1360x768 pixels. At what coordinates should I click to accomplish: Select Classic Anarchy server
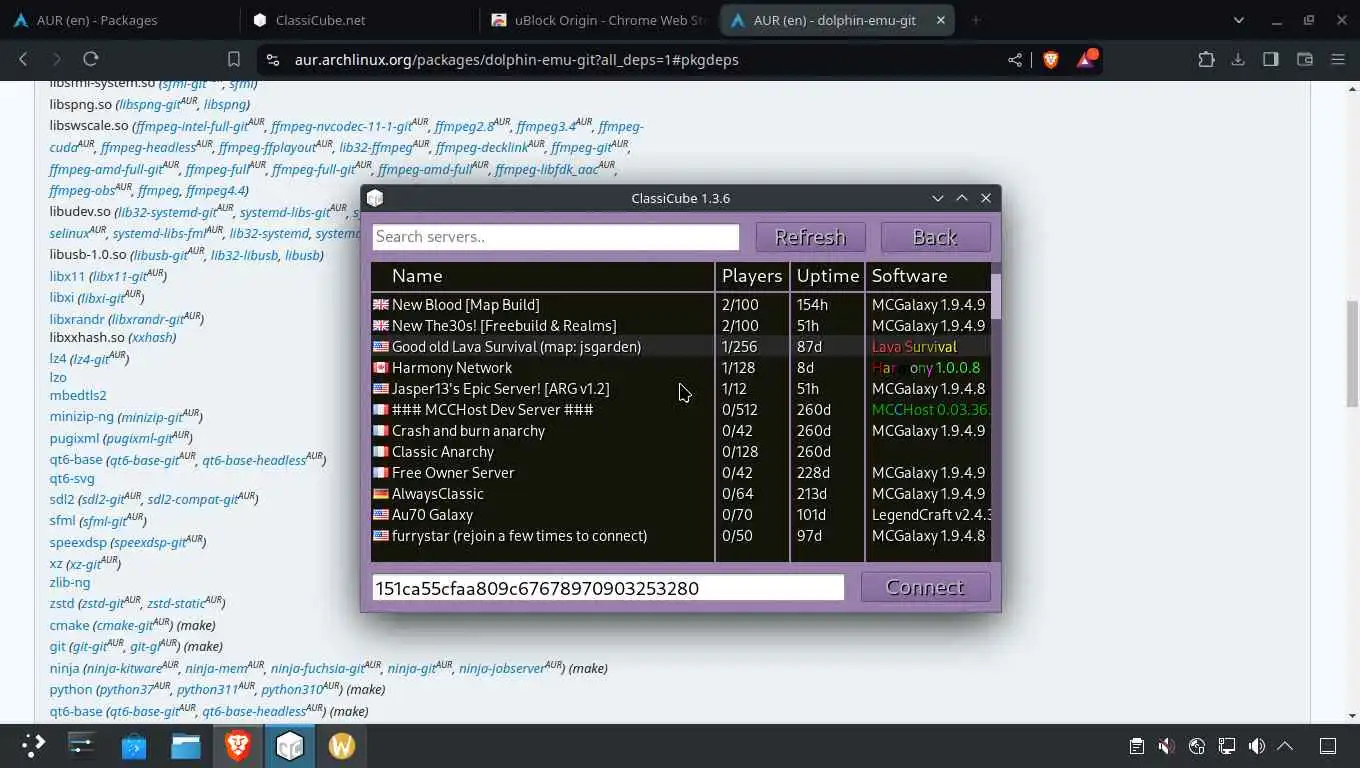[x=680, y=451]
